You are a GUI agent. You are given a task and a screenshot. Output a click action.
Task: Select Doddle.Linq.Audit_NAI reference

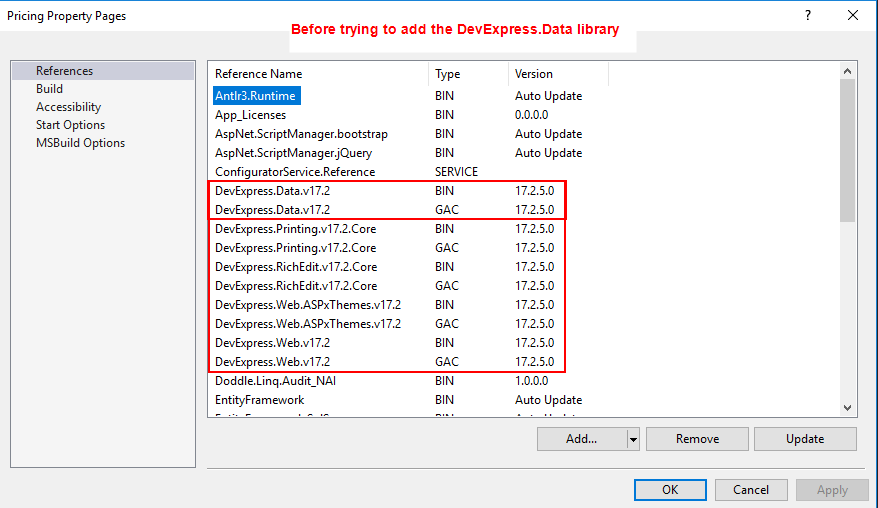pos(275,381)
